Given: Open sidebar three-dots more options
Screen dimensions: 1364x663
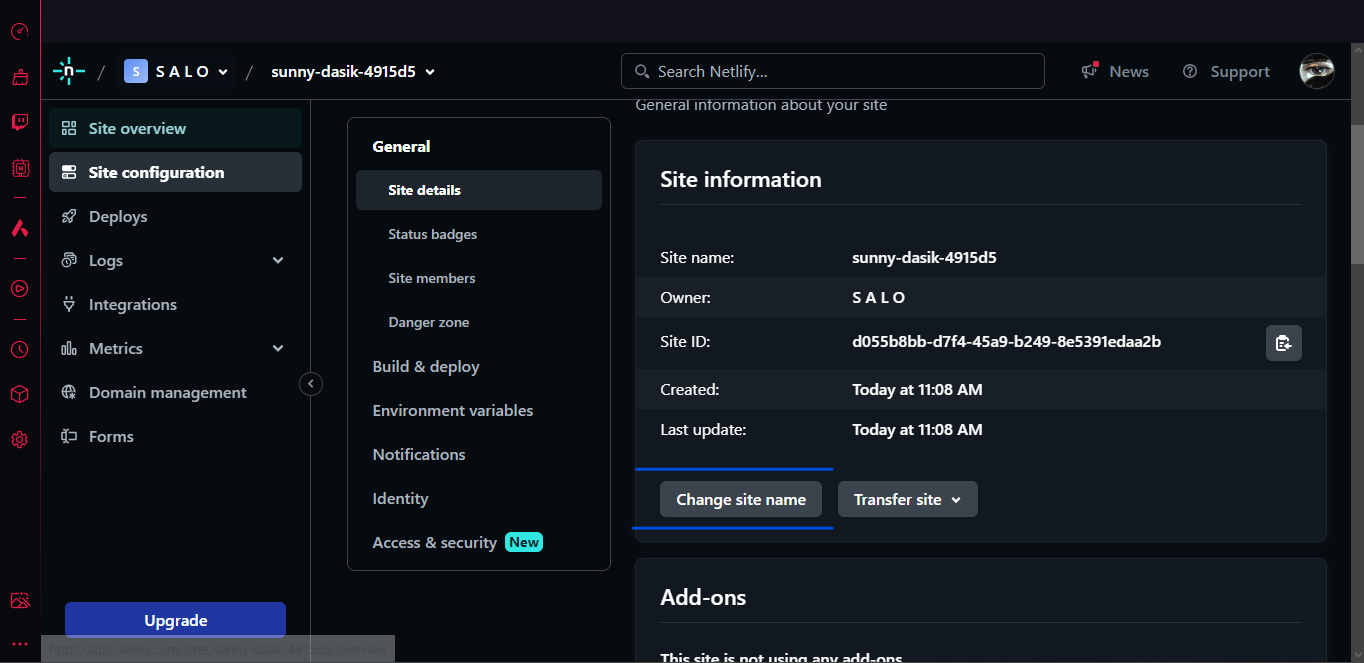Looking at the screenshot, I should (19, 644).
